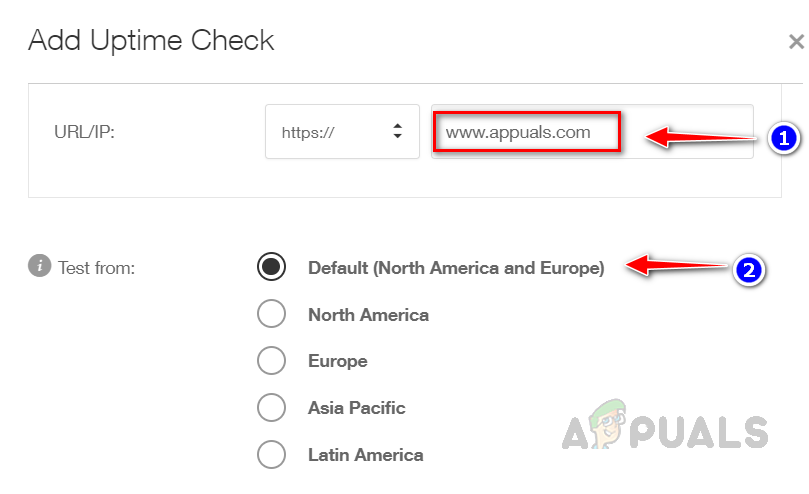Click the "Add Uptime Check" dialog title
The image size is (809, 494).
point(151,41)
